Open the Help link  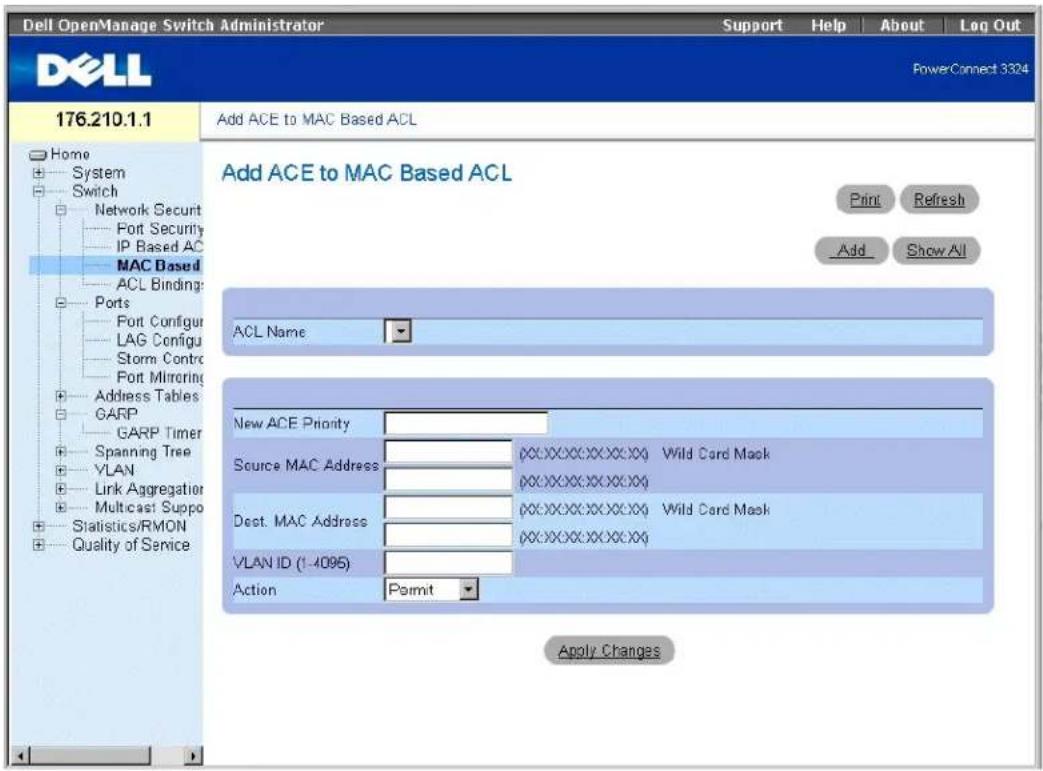pos(828,25)
